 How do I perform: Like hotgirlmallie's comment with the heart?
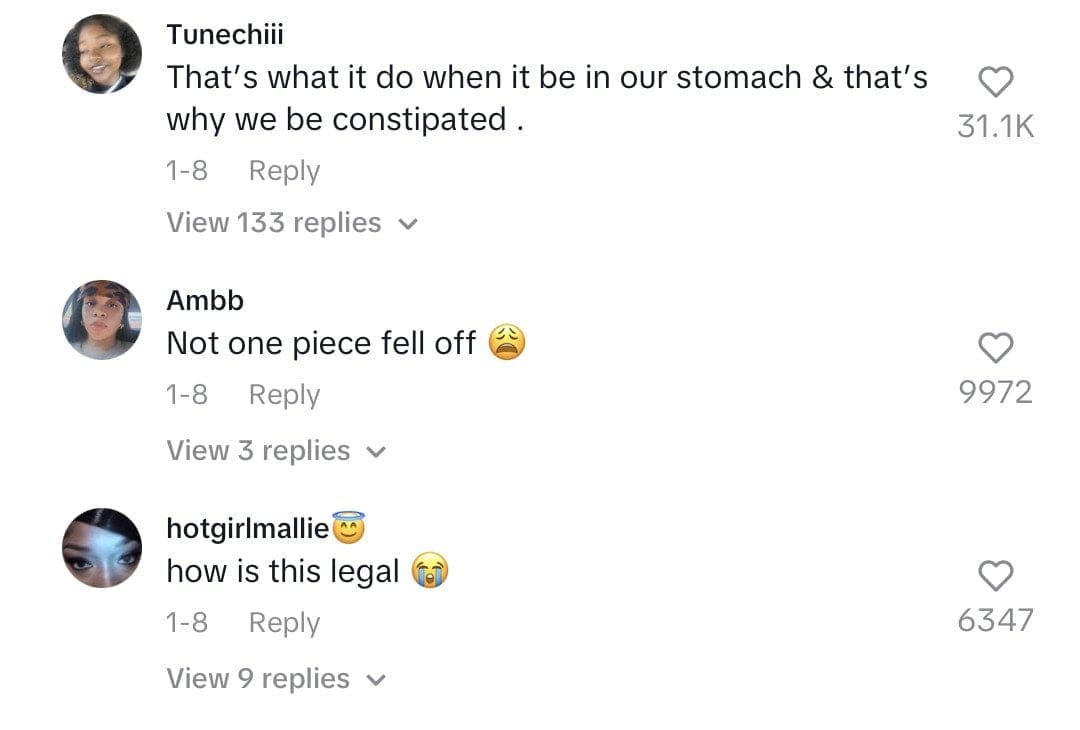pyautogui.click(x=995, y=575)
